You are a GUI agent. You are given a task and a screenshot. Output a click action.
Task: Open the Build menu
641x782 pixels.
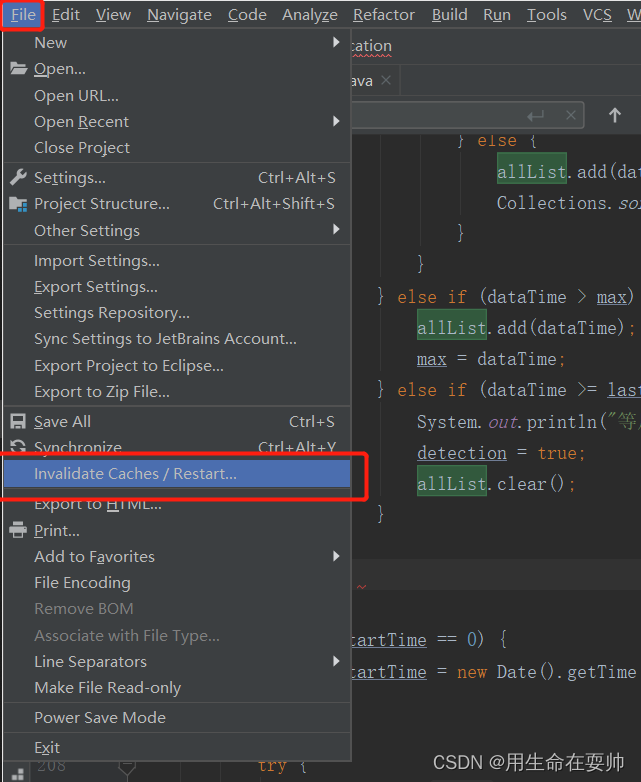[x=449, y=15]
